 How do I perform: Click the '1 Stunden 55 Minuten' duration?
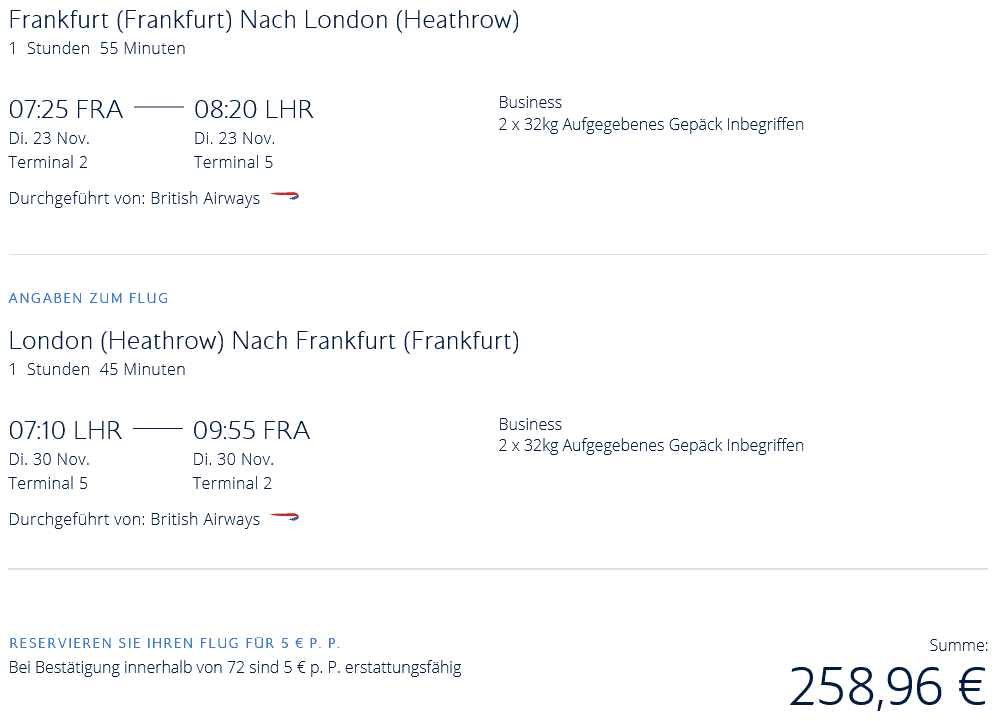97,48
